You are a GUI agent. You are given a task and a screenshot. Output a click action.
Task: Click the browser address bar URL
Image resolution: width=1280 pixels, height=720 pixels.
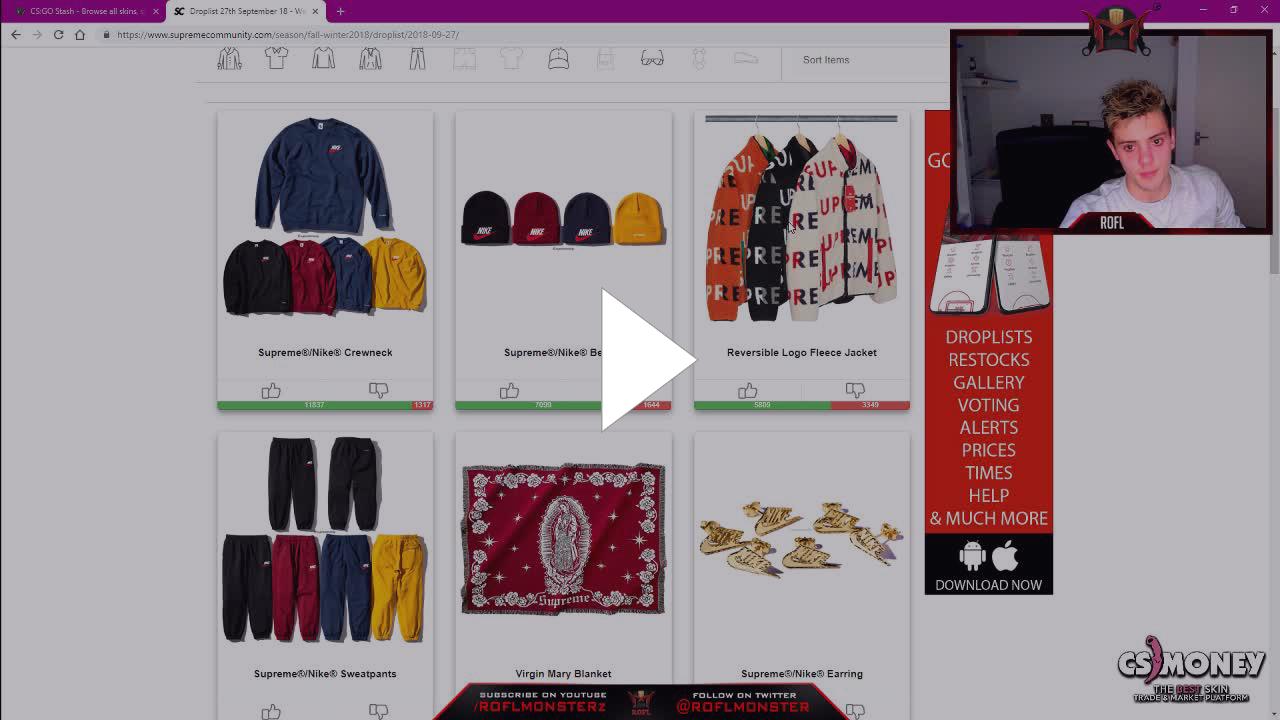[288, 34]
